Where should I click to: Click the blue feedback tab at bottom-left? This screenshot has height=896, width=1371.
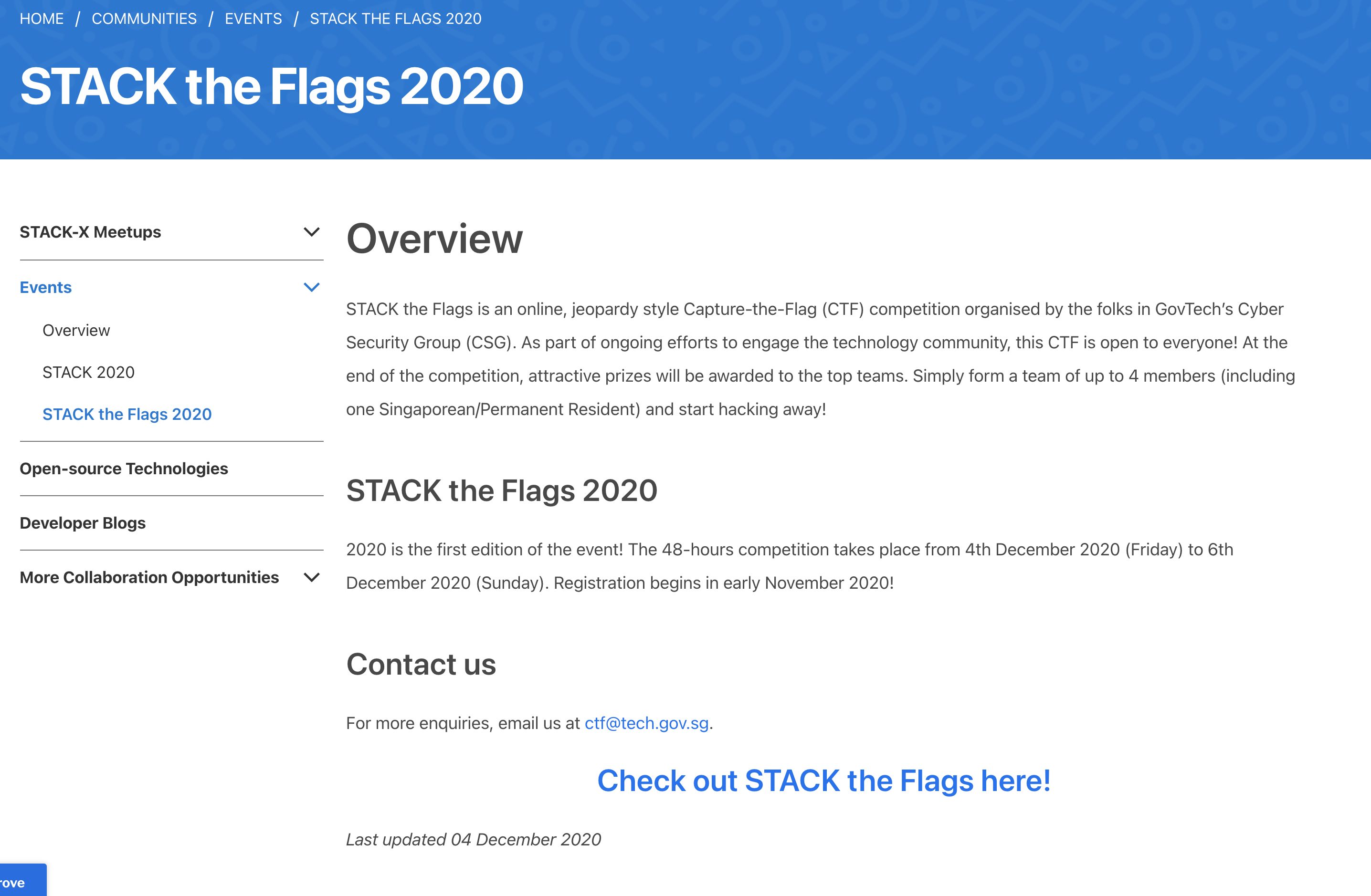pos(23,880)
